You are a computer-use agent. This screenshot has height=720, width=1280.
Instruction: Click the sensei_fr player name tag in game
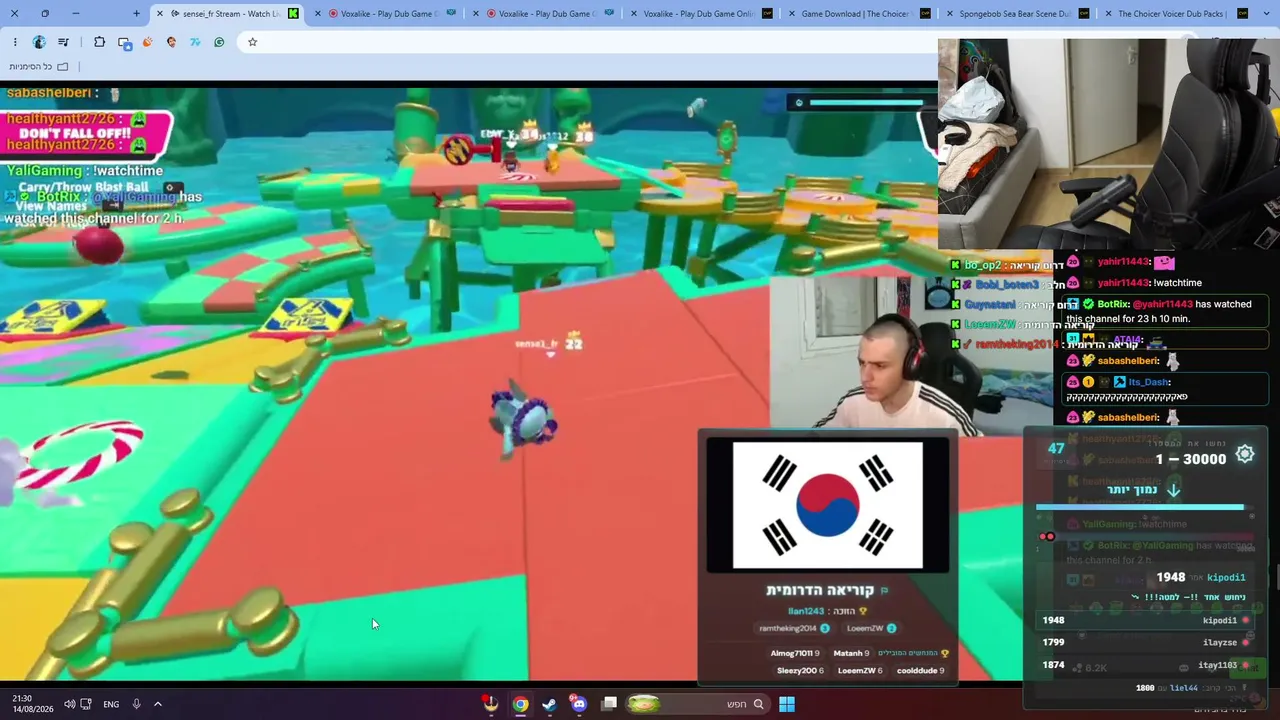point(537,344)
